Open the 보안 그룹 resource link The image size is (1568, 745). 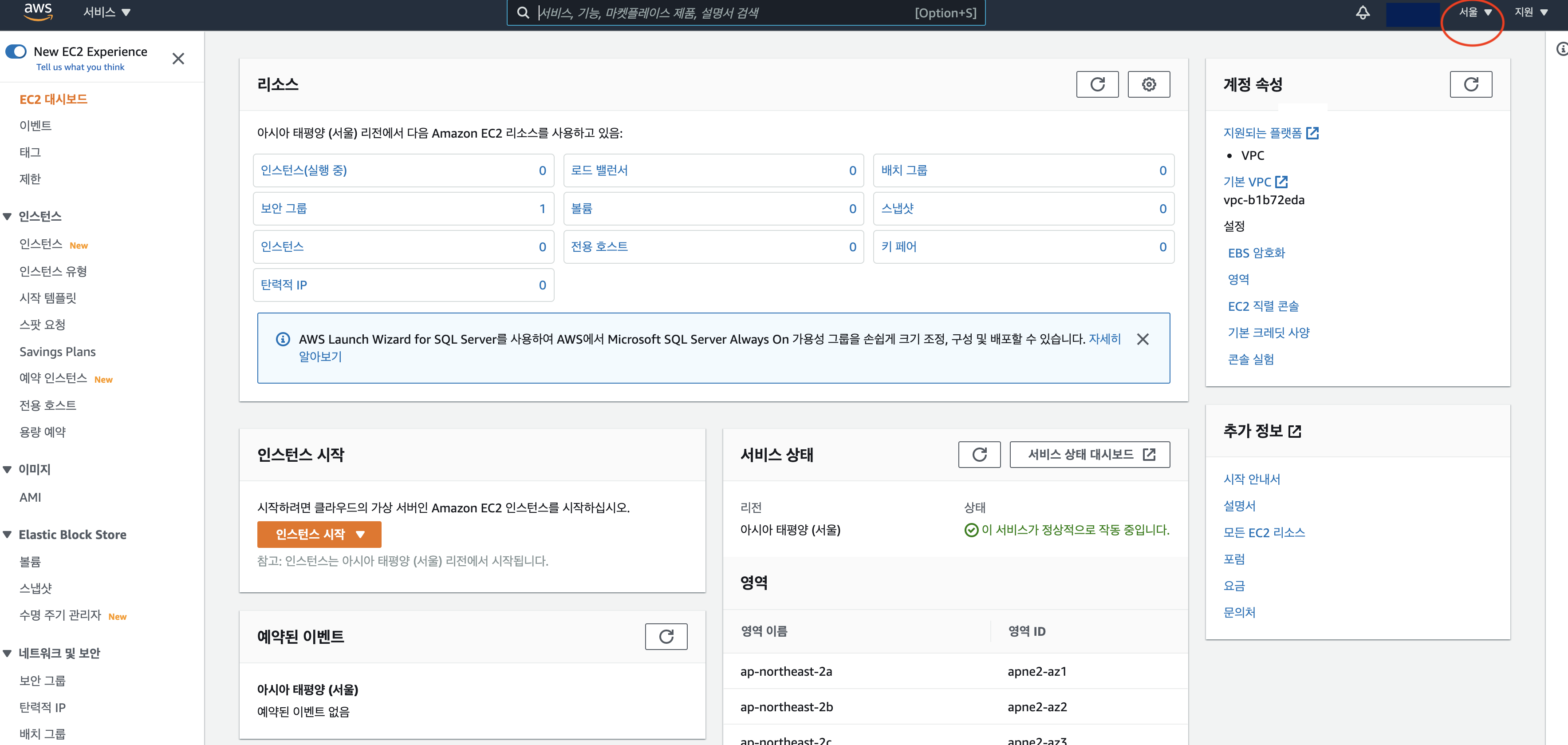coord(284,208)
